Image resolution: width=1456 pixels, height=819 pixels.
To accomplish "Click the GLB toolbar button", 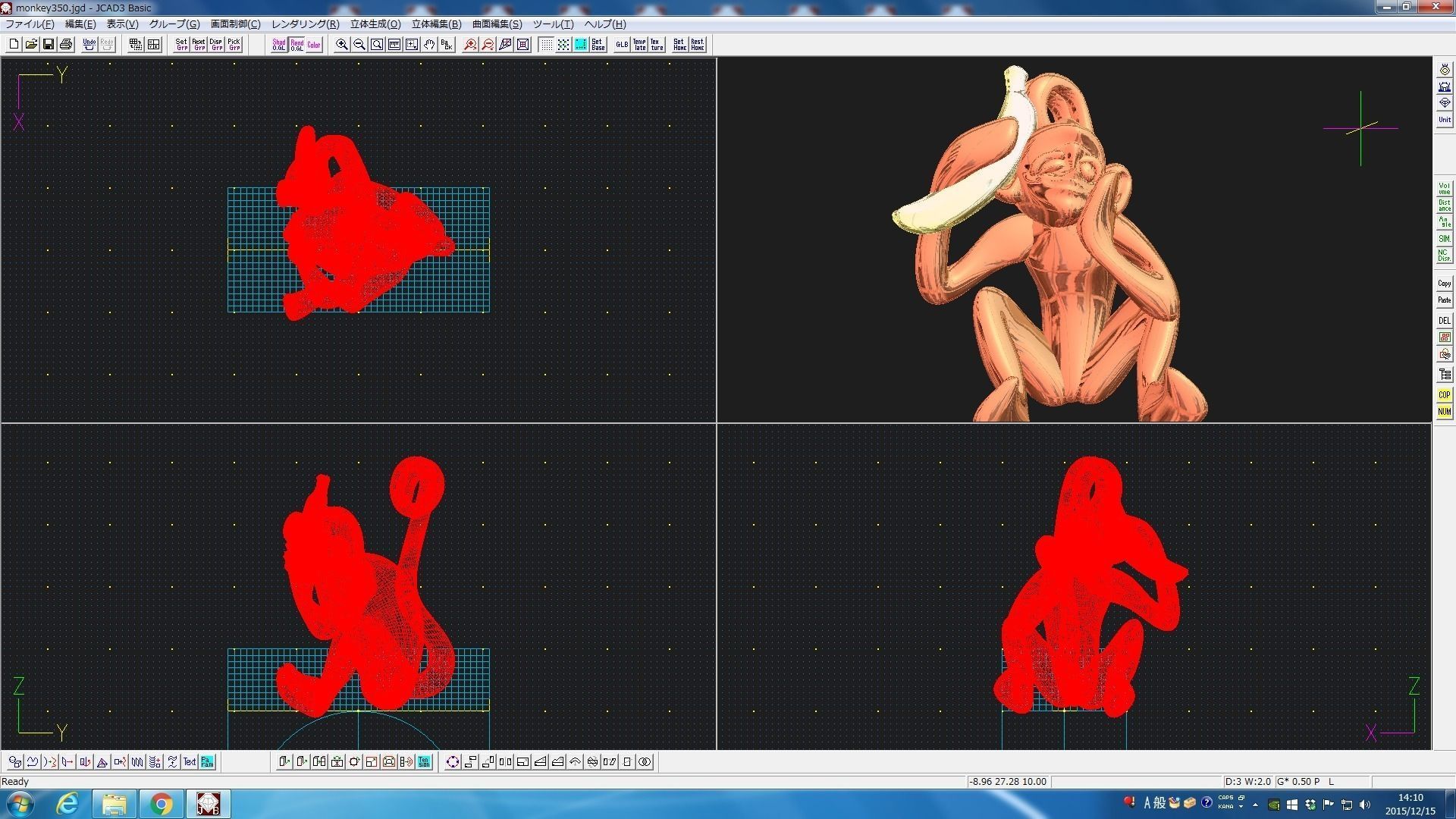I will click(622, 45).
